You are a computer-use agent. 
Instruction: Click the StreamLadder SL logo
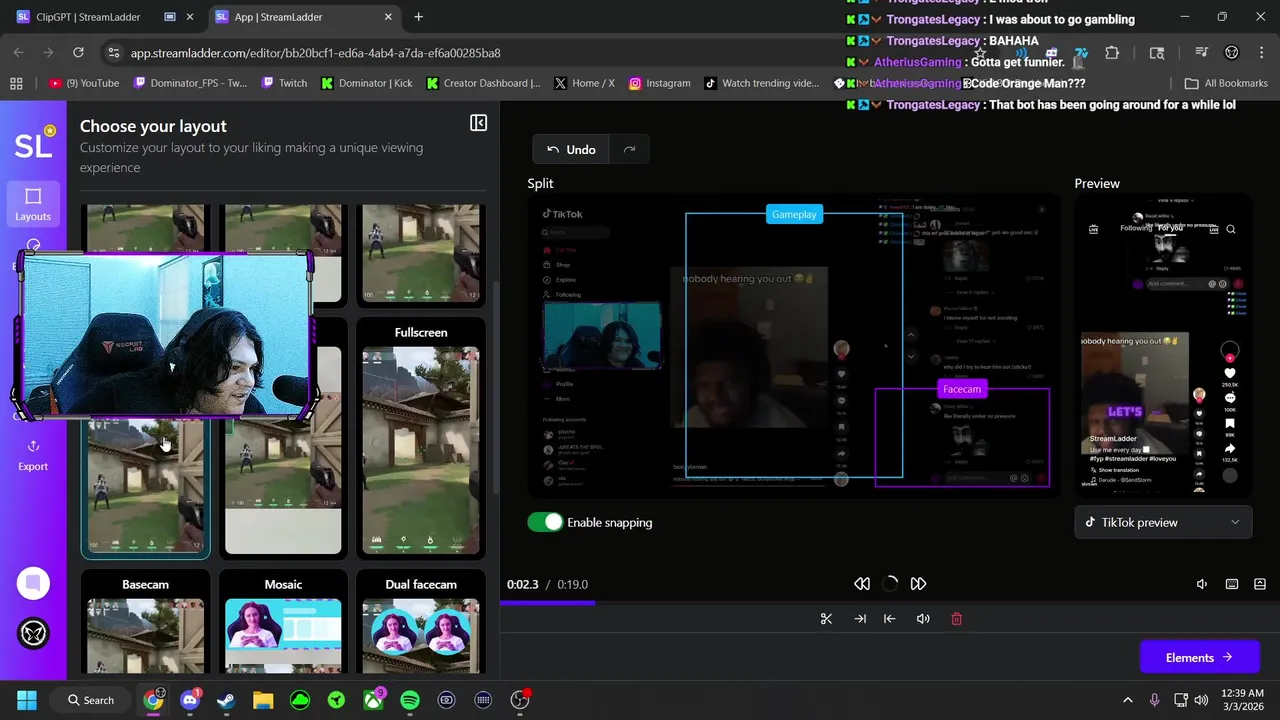point(33,146)
